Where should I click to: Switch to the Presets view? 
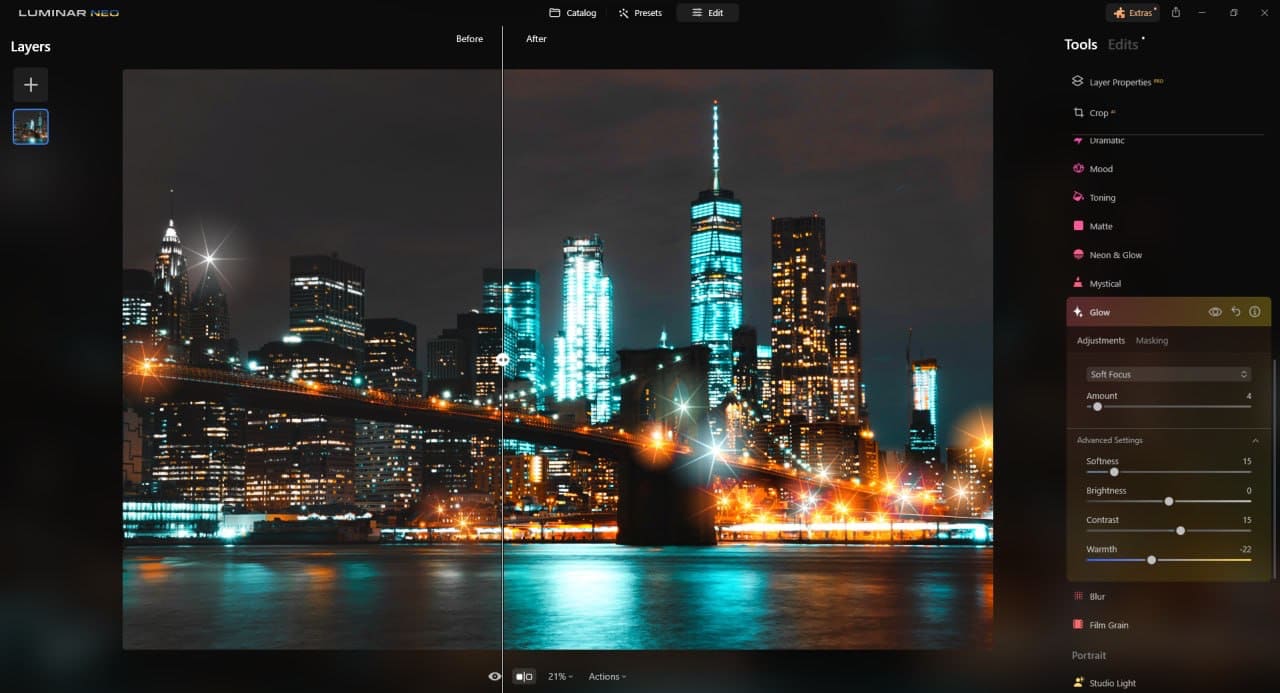click(640, 12)
